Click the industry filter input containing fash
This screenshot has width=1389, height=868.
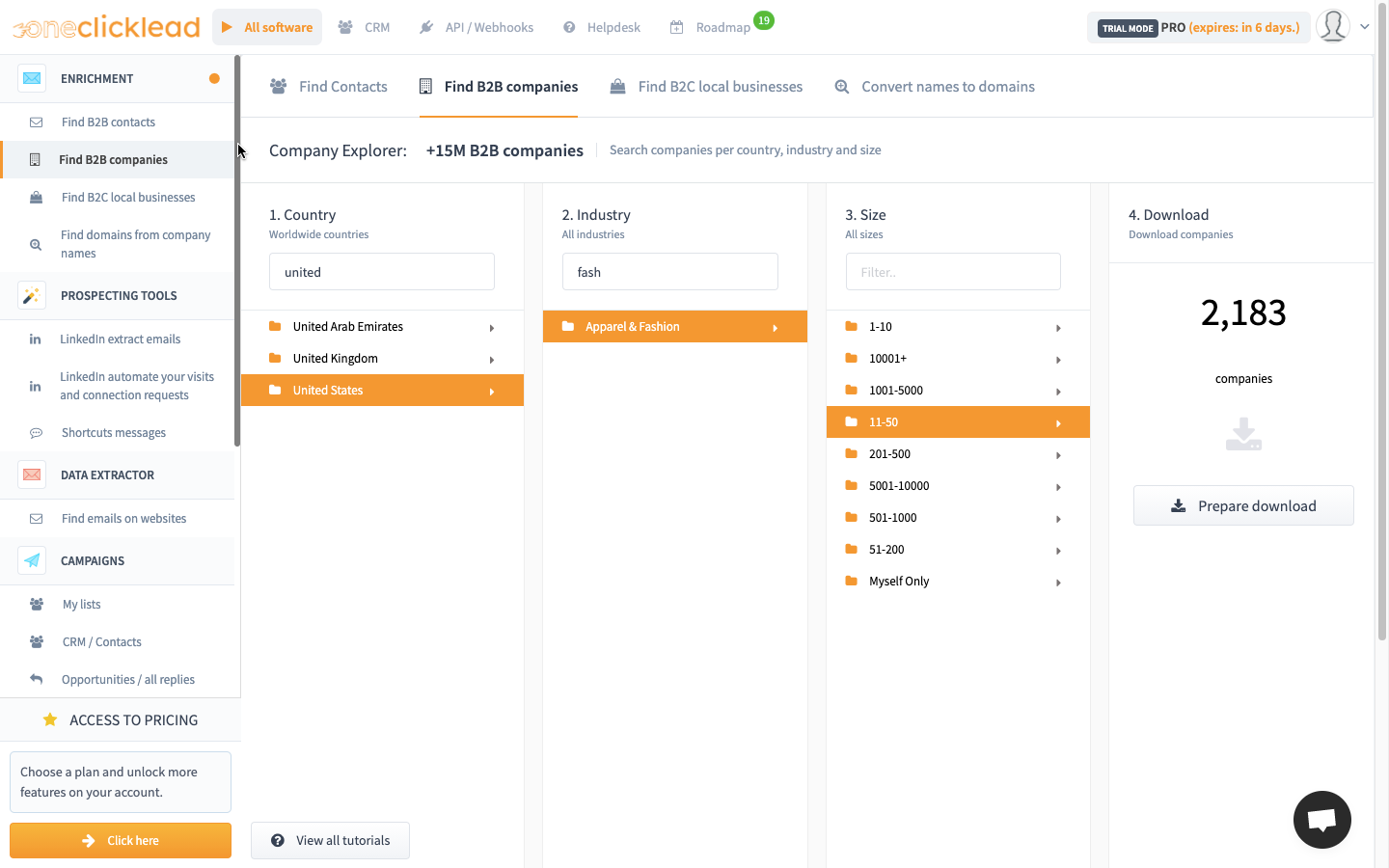670,272
